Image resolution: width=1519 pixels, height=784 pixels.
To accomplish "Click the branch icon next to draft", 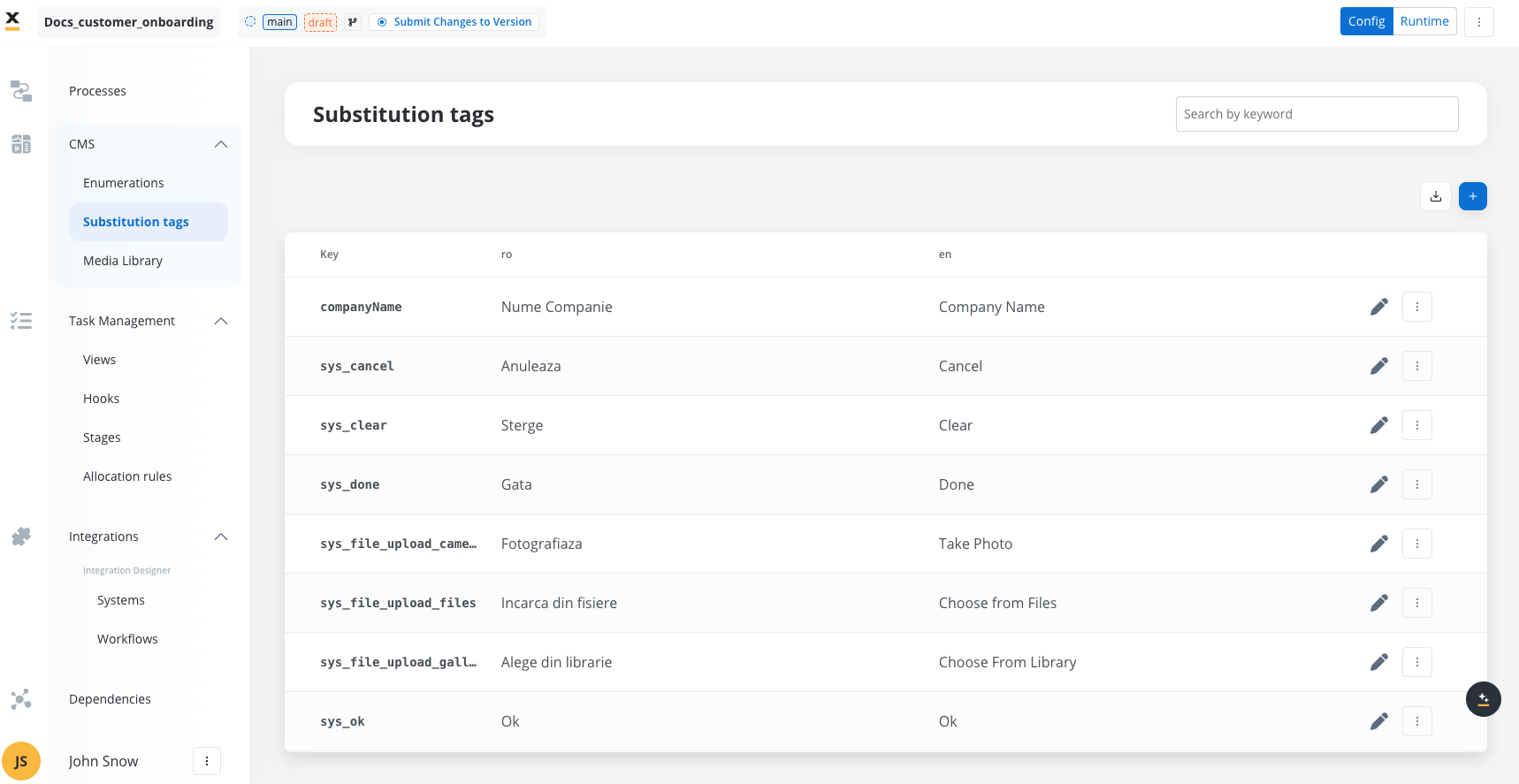I will 353,22.
